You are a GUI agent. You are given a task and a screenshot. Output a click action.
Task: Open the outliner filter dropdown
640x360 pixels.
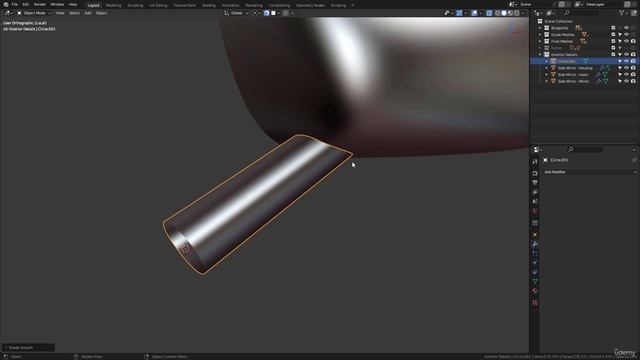click(x=623, y=13)
